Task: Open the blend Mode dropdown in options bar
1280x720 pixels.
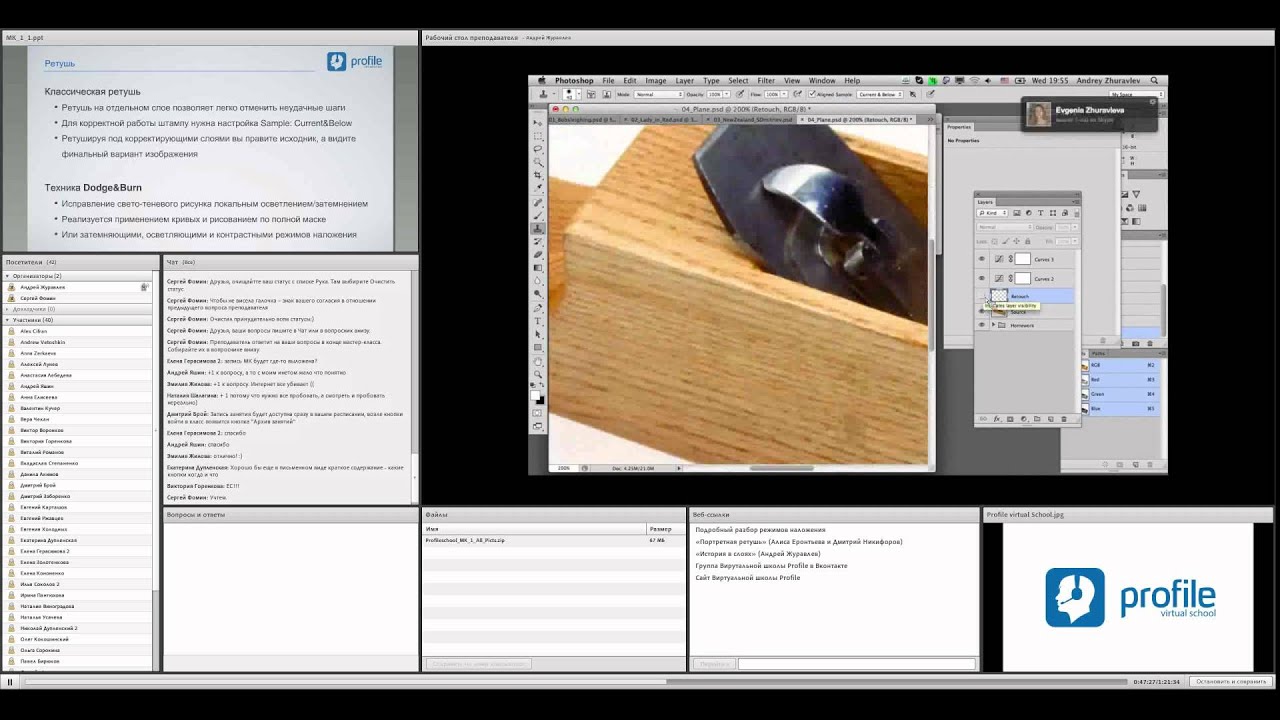Action: coord(659,94)
